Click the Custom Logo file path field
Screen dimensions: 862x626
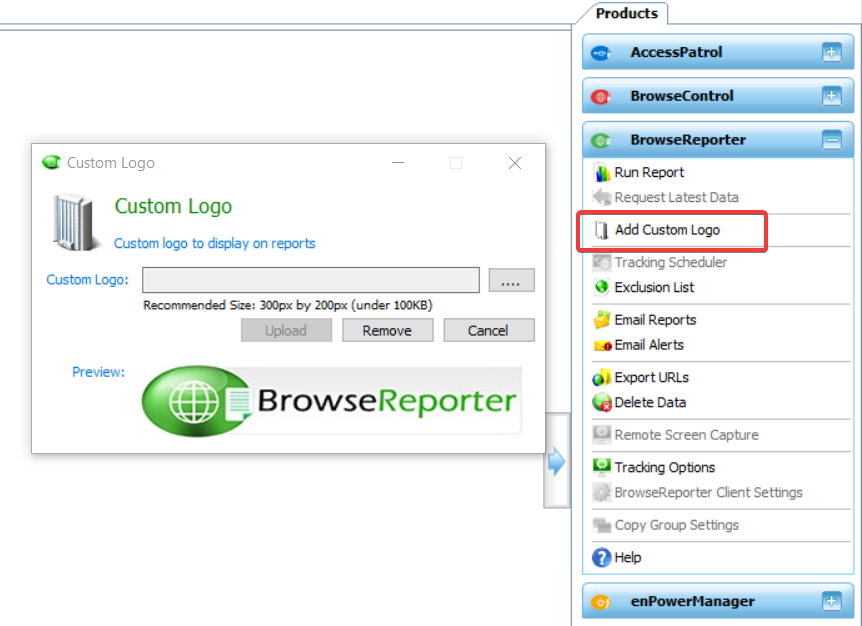[x=311, y=280]
